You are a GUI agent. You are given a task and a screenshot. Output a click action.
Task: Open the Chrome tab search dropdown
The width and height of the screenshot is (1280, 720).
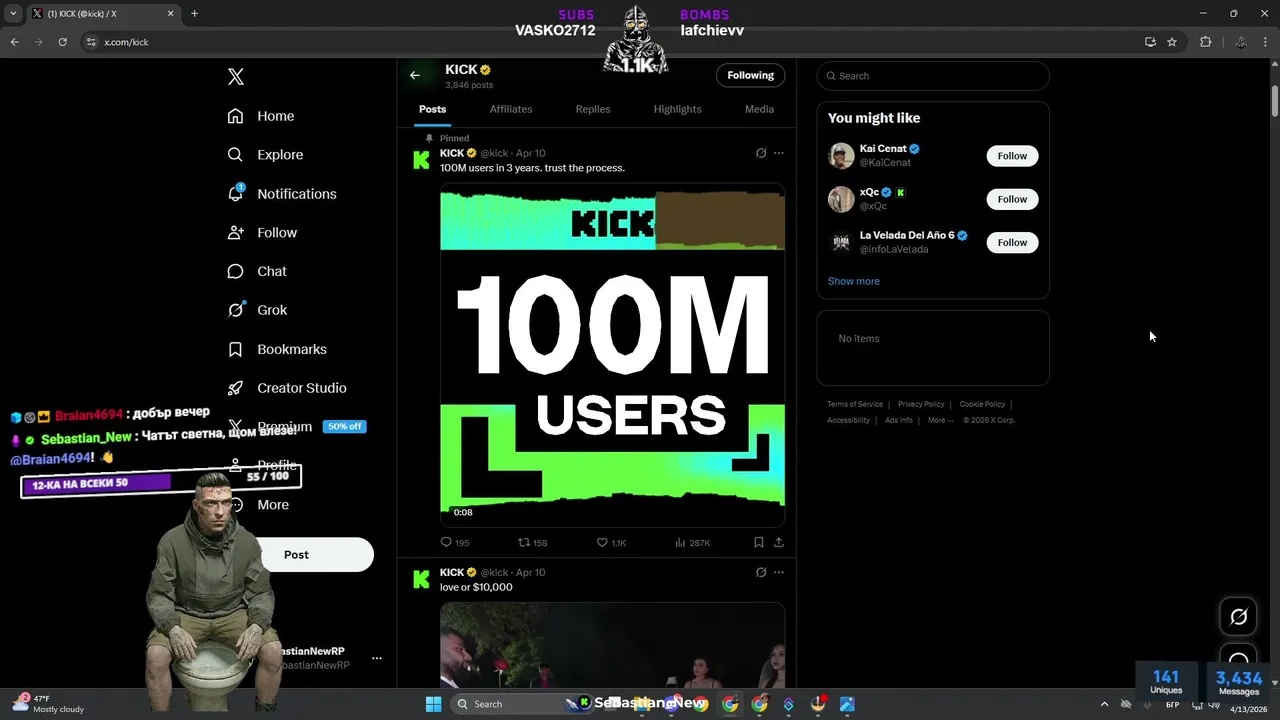13,13
